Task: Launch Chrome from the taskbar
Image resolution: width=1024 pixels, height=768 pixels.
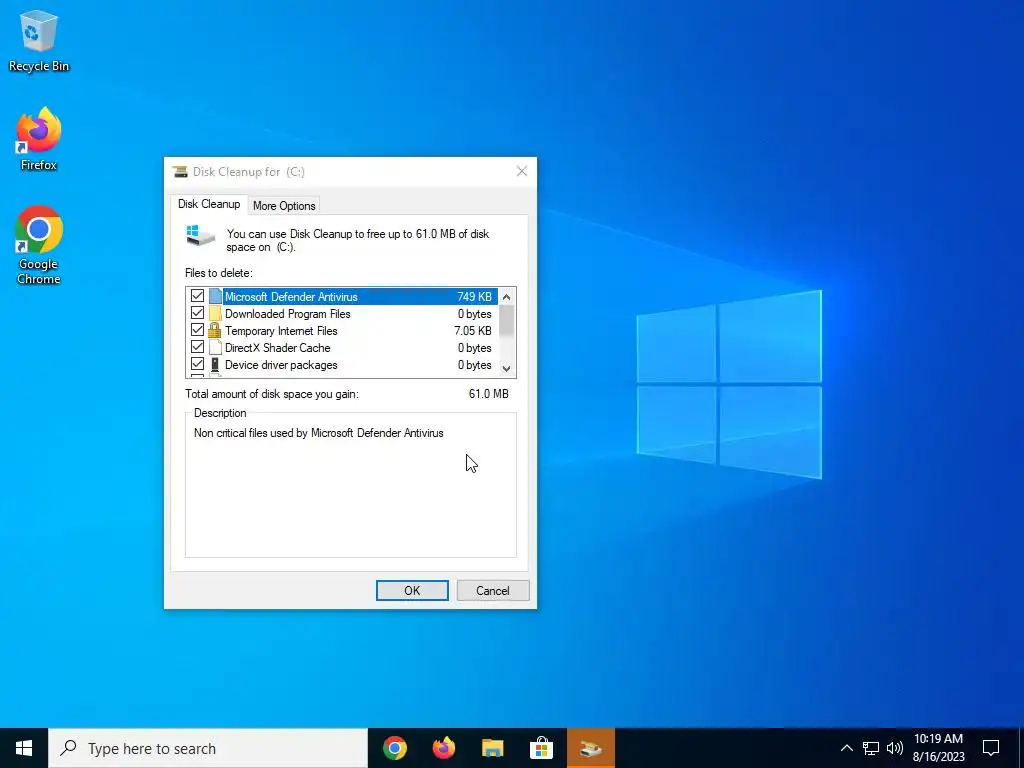Action: tap(395, 748)
